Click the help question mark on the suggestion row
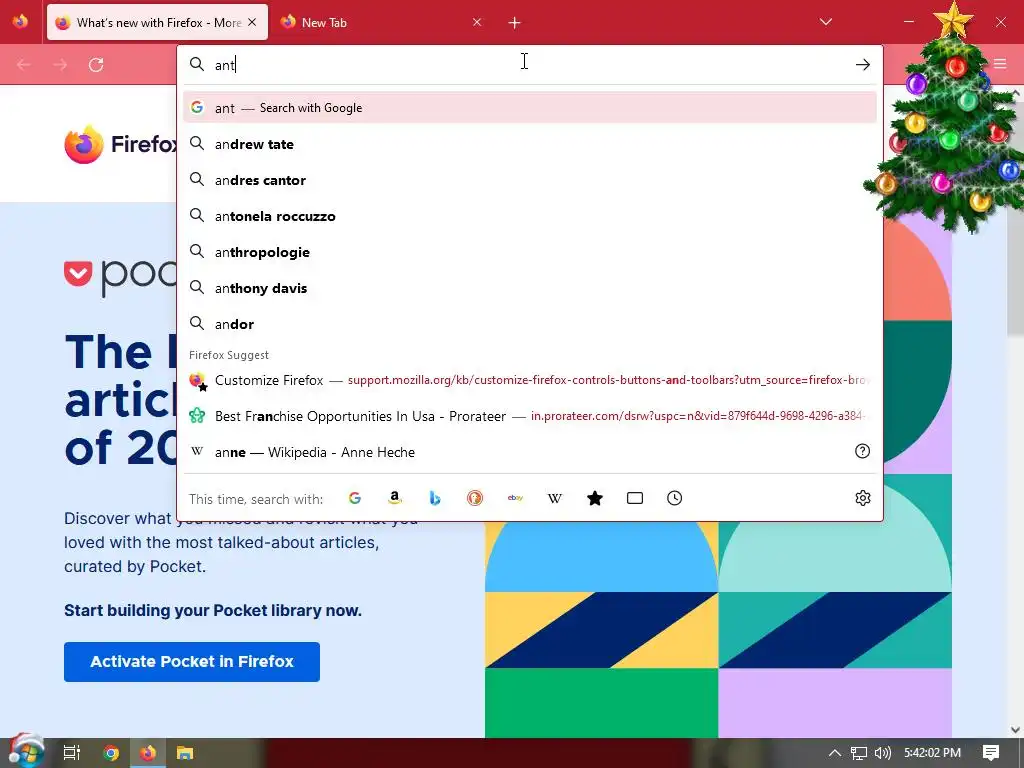 tap(863, 451)
